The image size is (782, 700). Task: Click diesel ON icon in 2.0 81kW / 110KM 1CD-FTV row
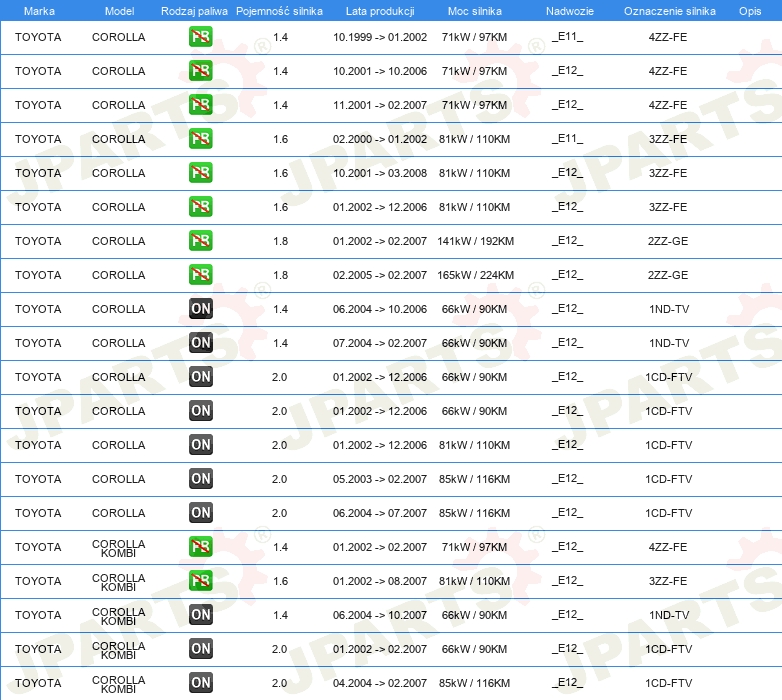(x=200, y=445)
